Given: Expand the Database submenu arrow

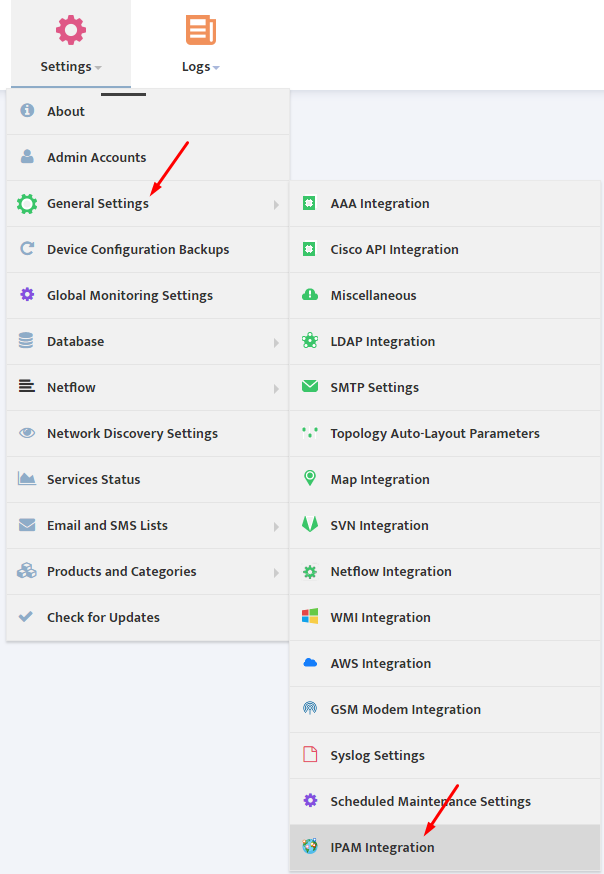Looking at the screenshot, I should 276,343.
